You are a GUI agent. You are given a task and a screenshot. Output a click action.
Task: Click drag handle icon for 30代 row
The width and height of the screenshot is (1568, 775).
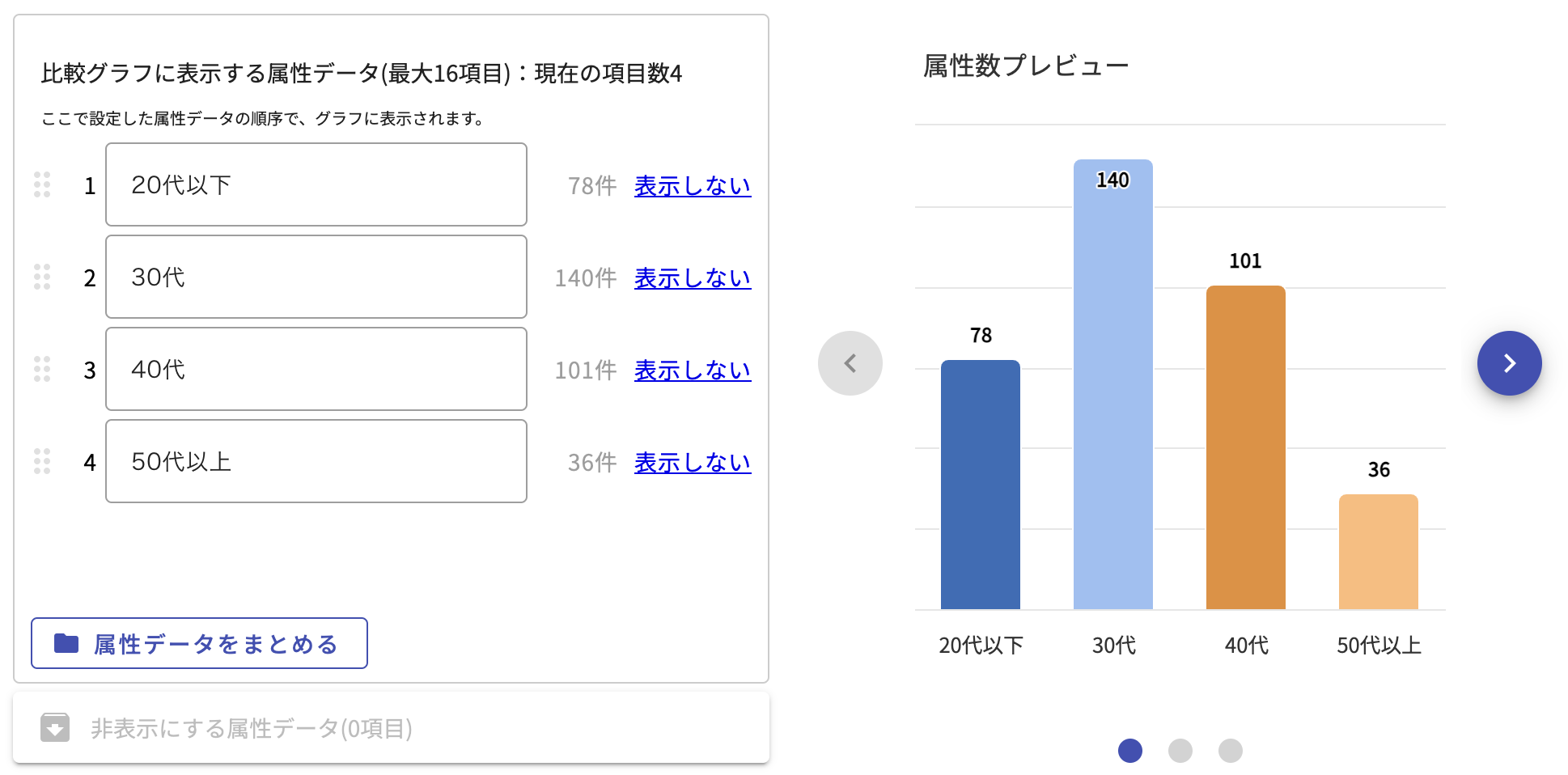click(x=42, y=277)
